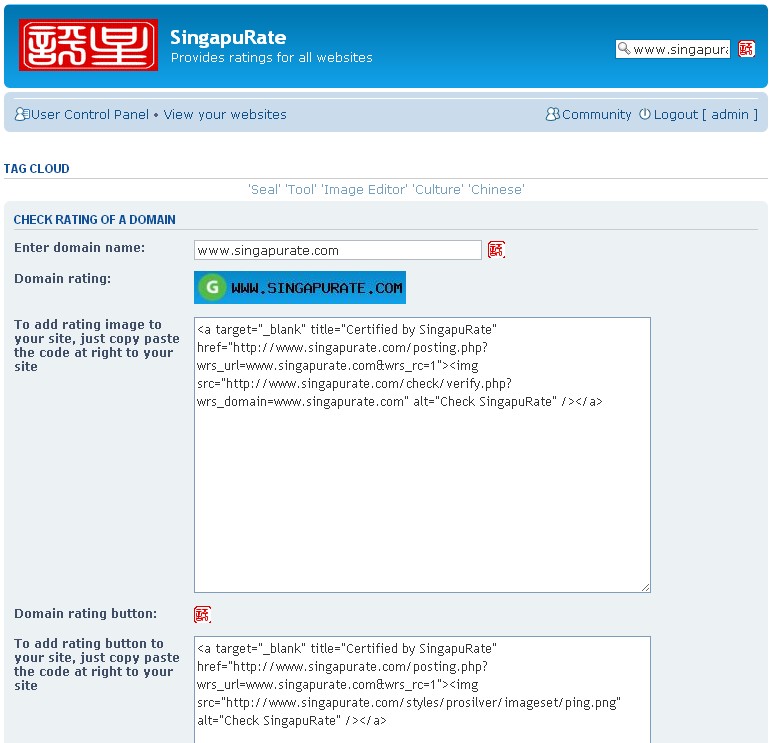Click 'Provides ratings for all websites' tagline
This screenshot has height=743, width=772.
pos(272,58)
